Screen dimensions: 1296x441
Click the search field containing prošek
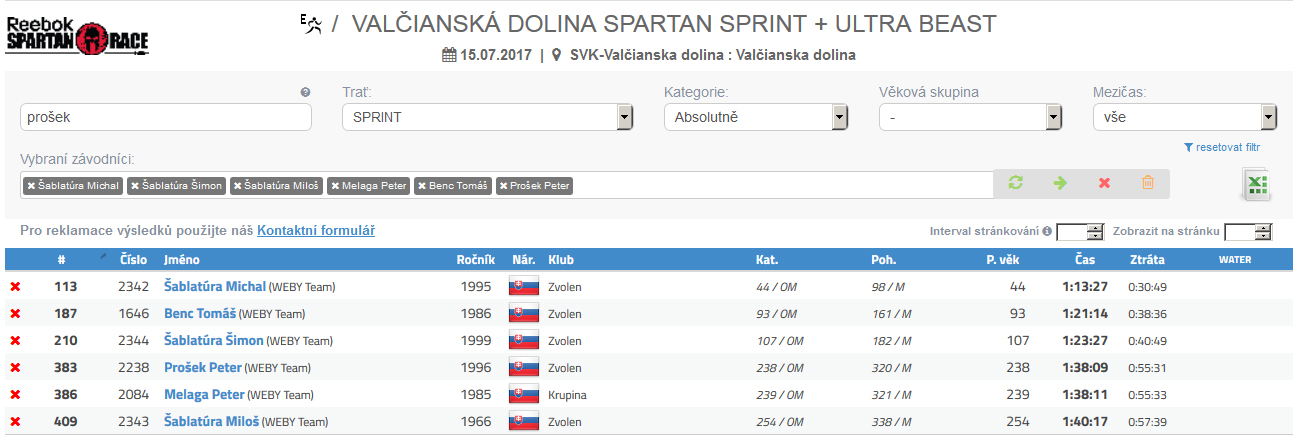[x=166, y=117]
